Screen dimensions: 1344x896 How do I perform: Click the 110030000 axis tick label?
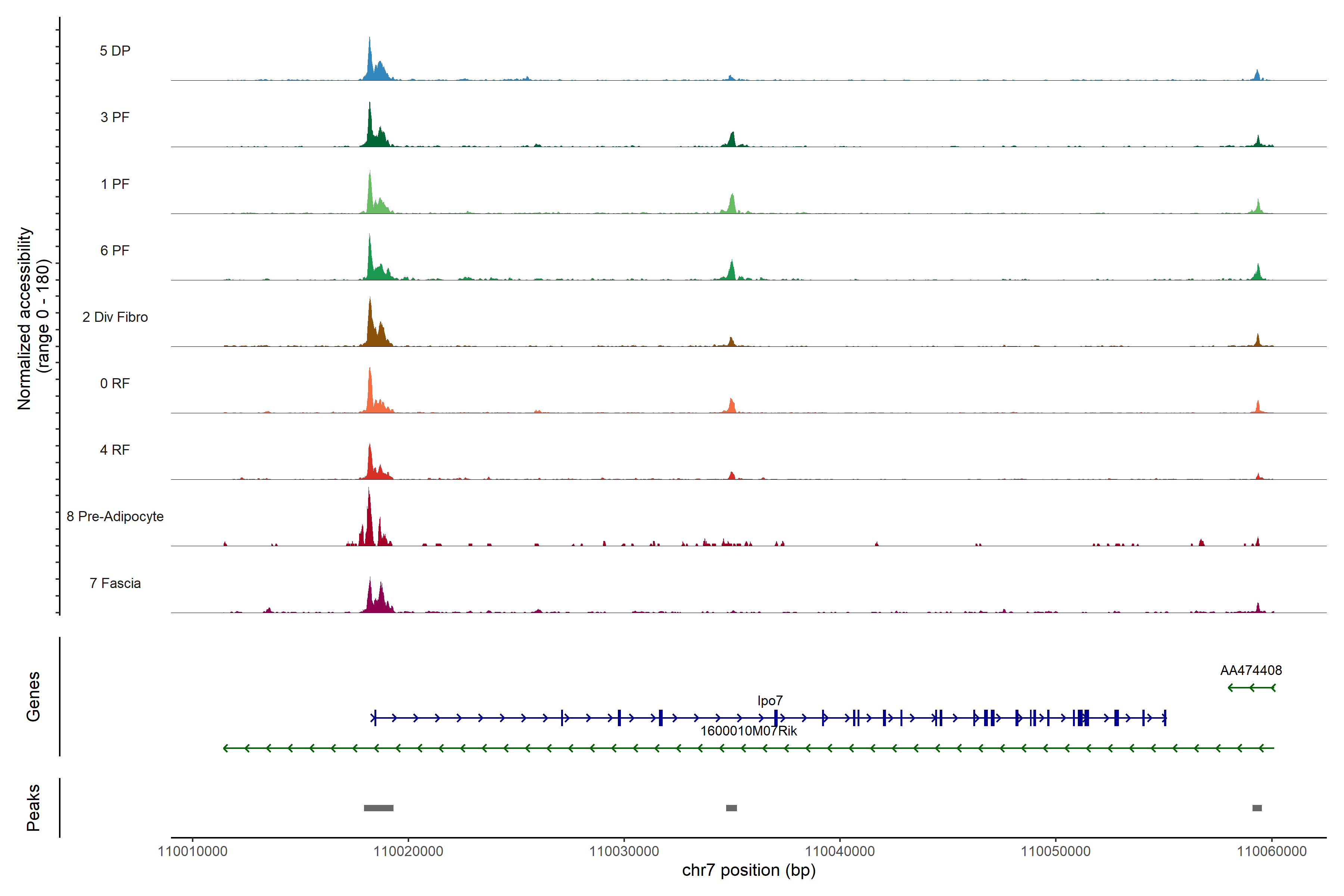point(624,852)
